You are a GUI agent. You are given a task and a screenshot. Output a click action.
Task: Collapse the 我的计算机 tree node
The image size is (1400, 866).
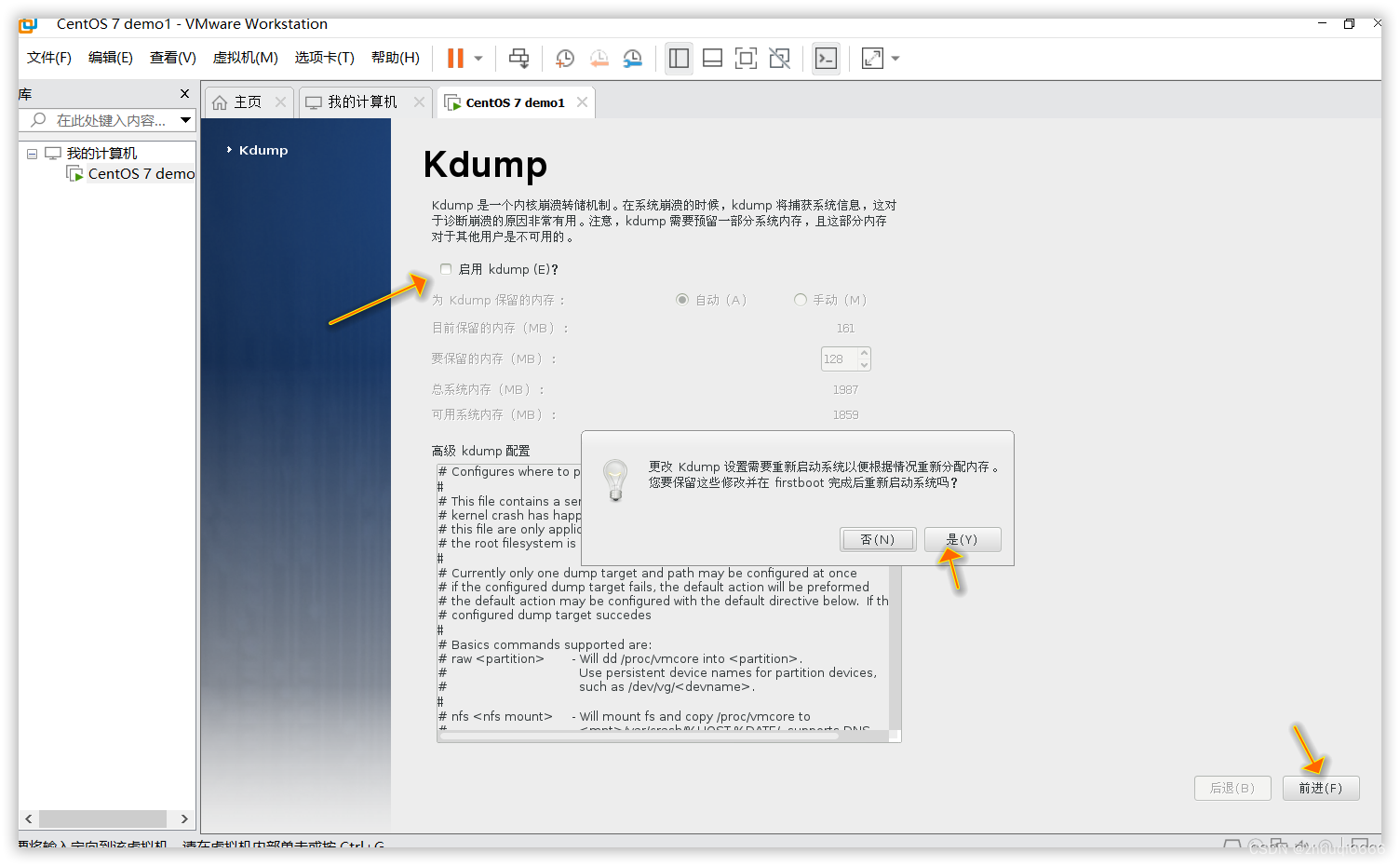pos(32,154)
